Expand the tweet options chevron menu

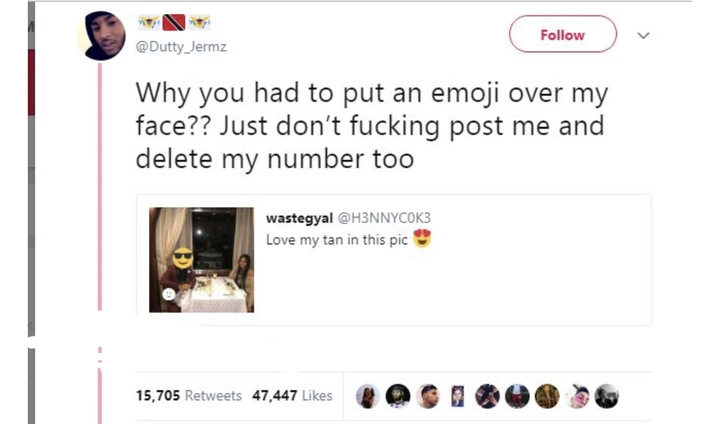pyautogui.click(x=644, y=36)
